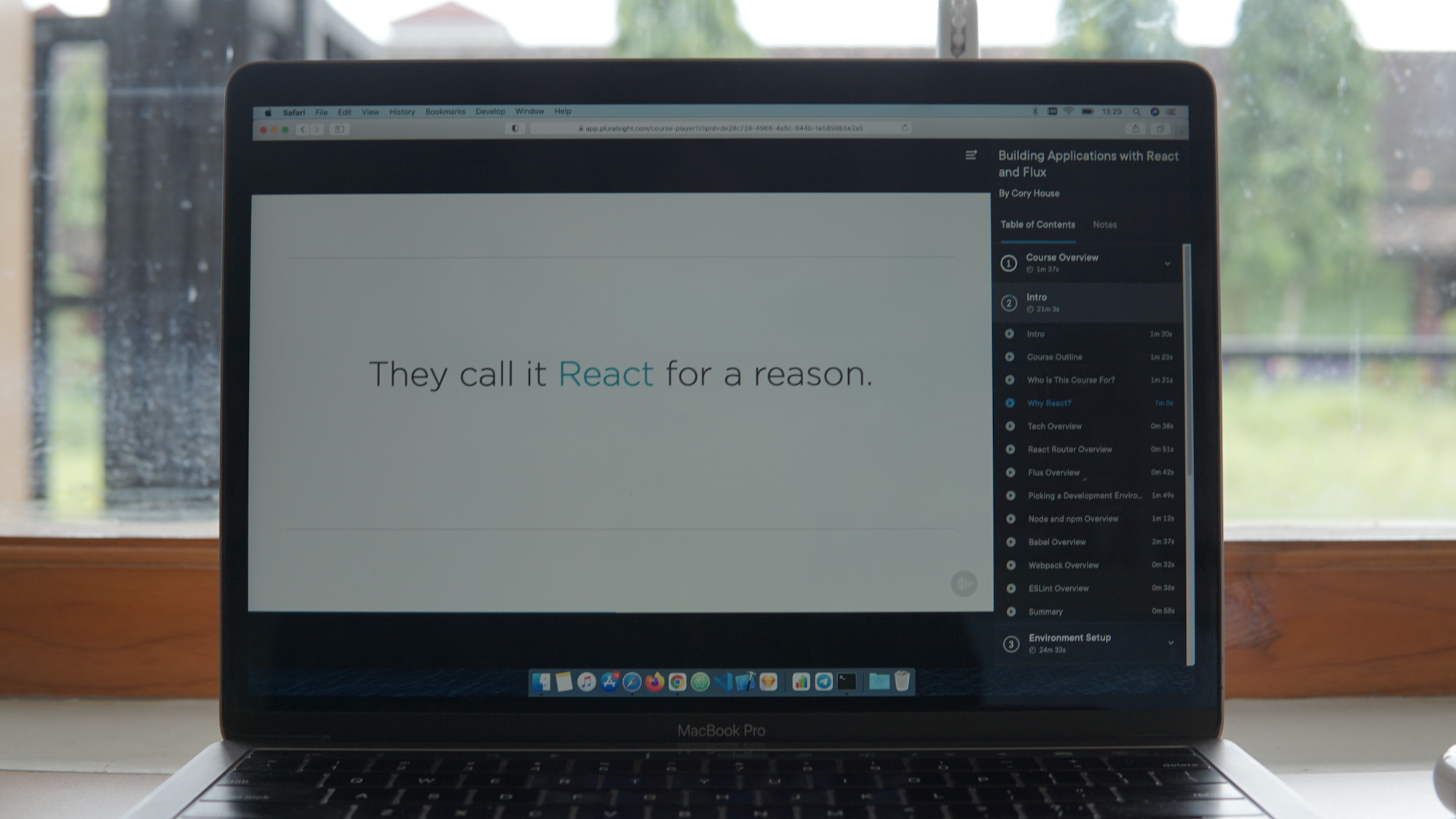
Task: Open the Safari app menu
Action: click(294, 112)
